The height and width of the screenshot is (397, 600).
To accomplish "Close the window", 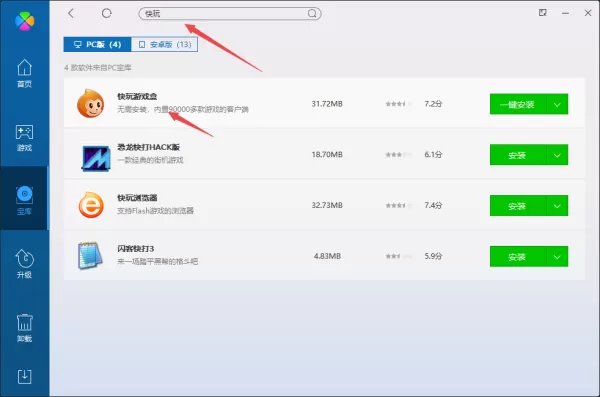I will pyautogui.click(x=588, y=13).
